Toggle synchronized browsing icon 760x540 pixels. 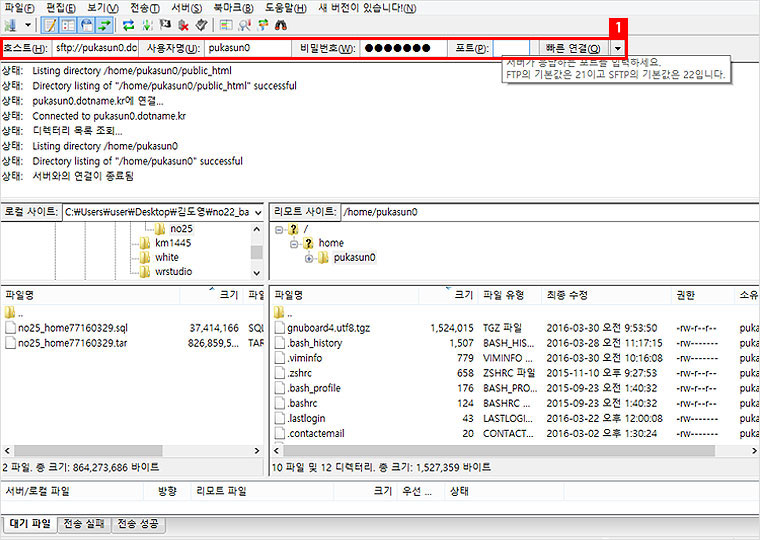(263, 24)
